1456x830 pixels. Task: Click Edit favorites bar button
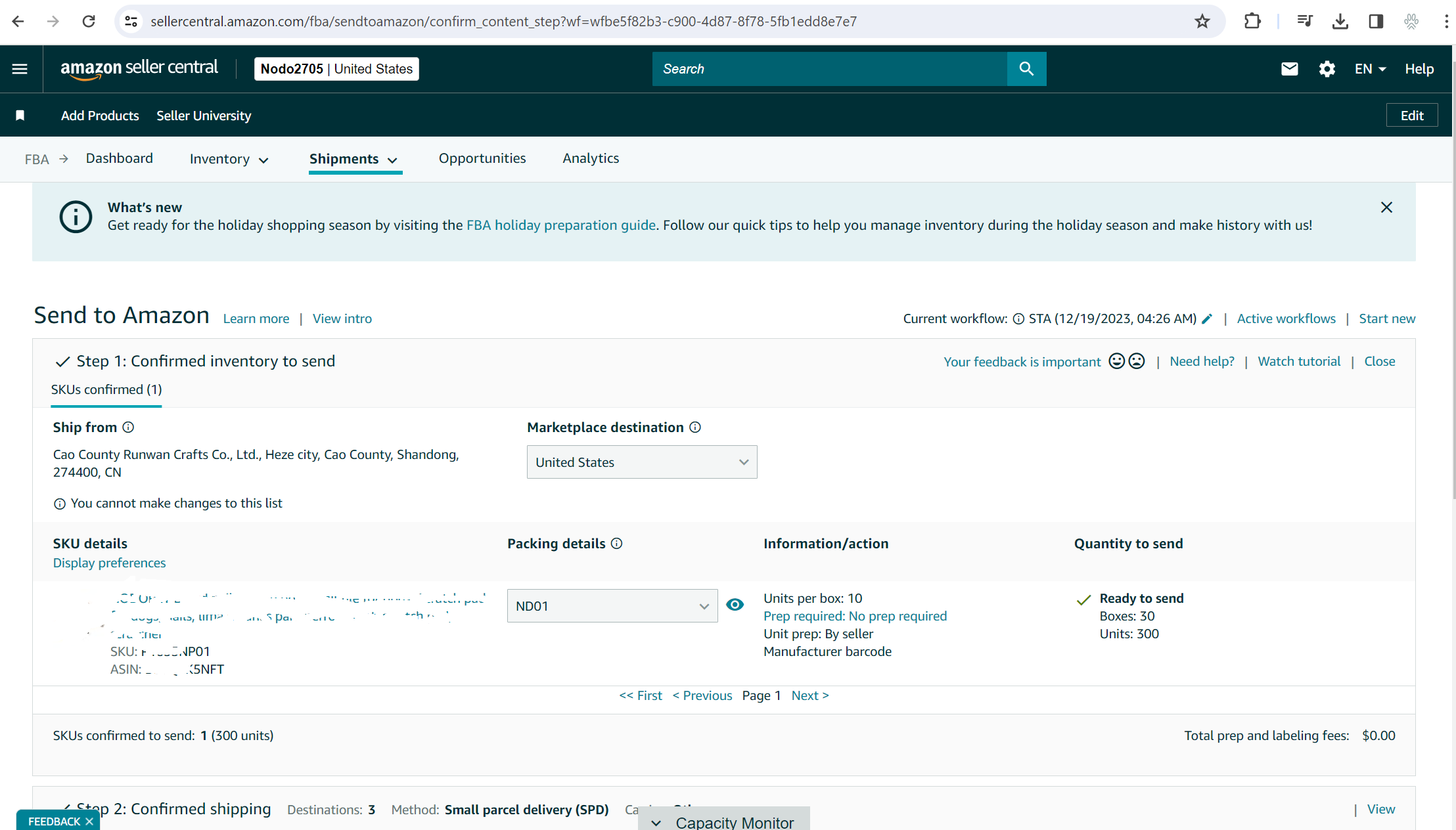pos(1412,116)
